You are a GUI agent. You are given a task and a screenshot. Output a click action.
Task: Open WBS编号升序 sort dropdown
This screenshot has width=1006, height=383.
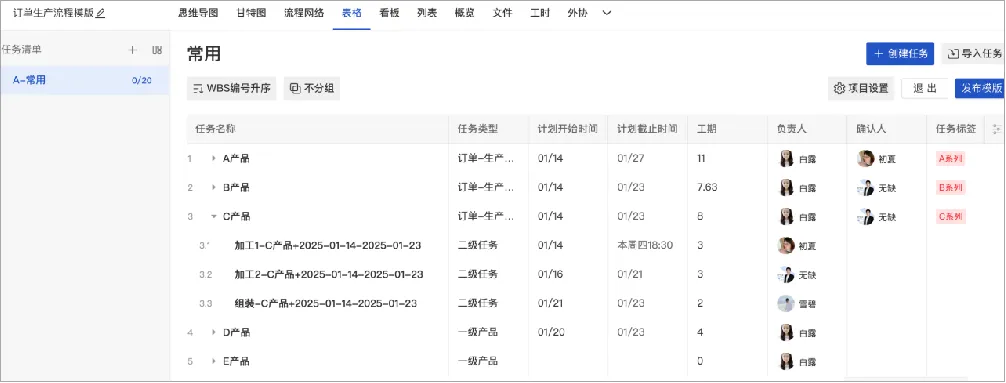(x=232, y=89)
